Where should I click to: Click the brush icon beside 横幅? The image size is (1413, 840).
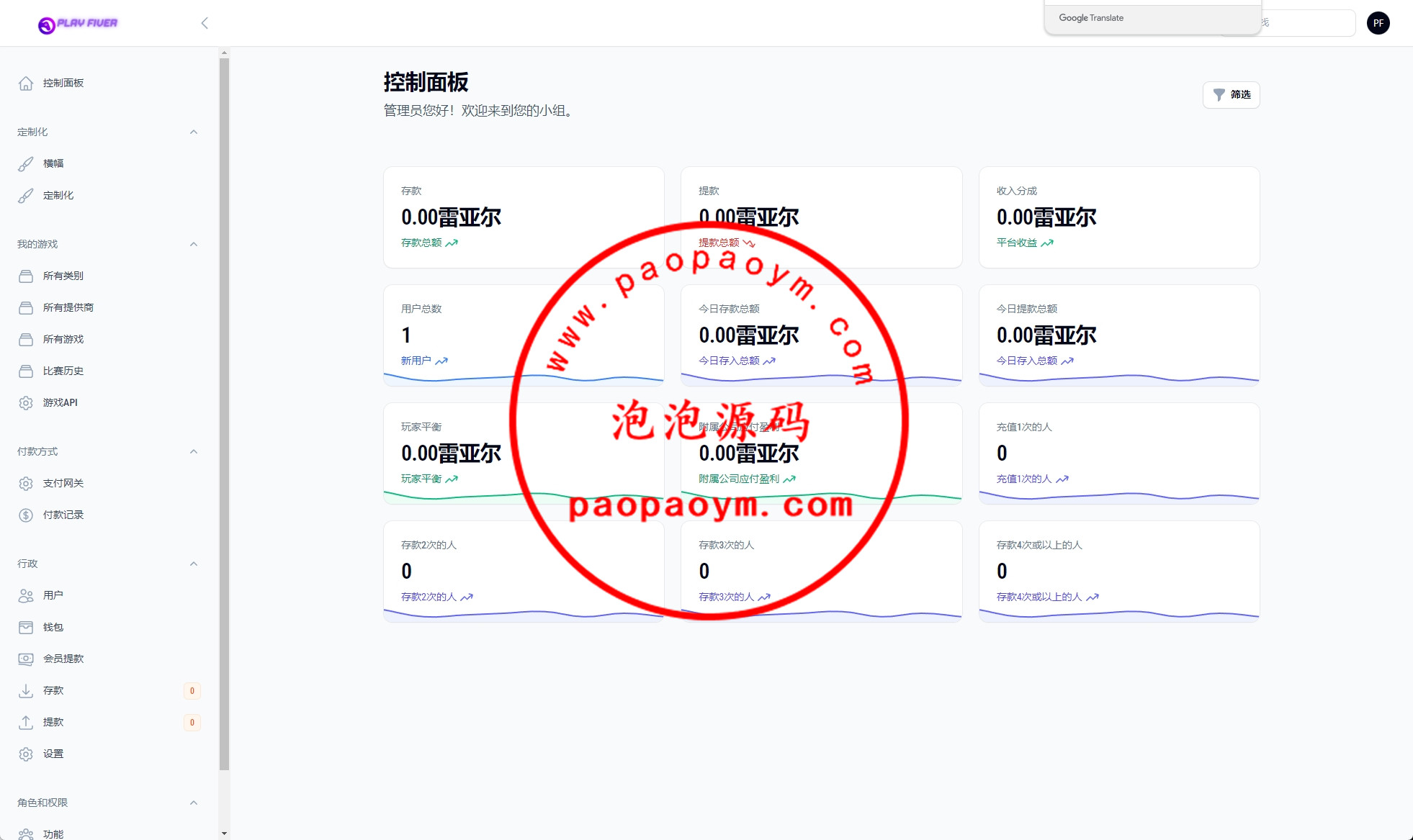[26, 164]
